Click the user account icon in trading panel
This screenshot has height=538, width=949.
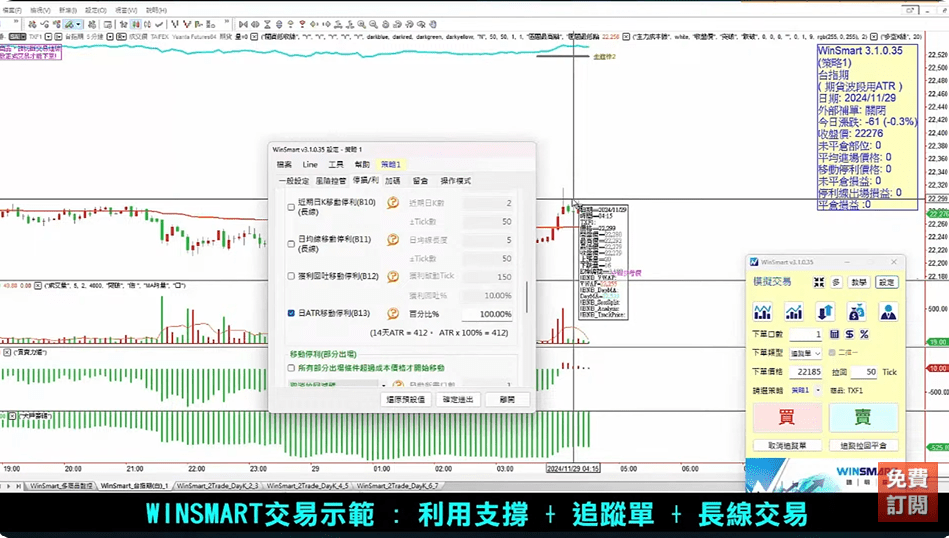[888, 312]
